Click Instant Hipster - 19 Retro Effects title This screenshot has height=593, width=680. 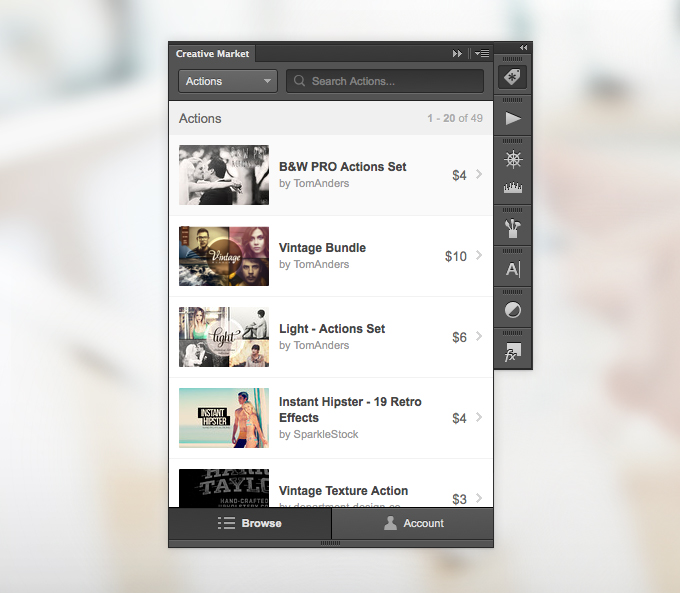[x=350, y=410]
